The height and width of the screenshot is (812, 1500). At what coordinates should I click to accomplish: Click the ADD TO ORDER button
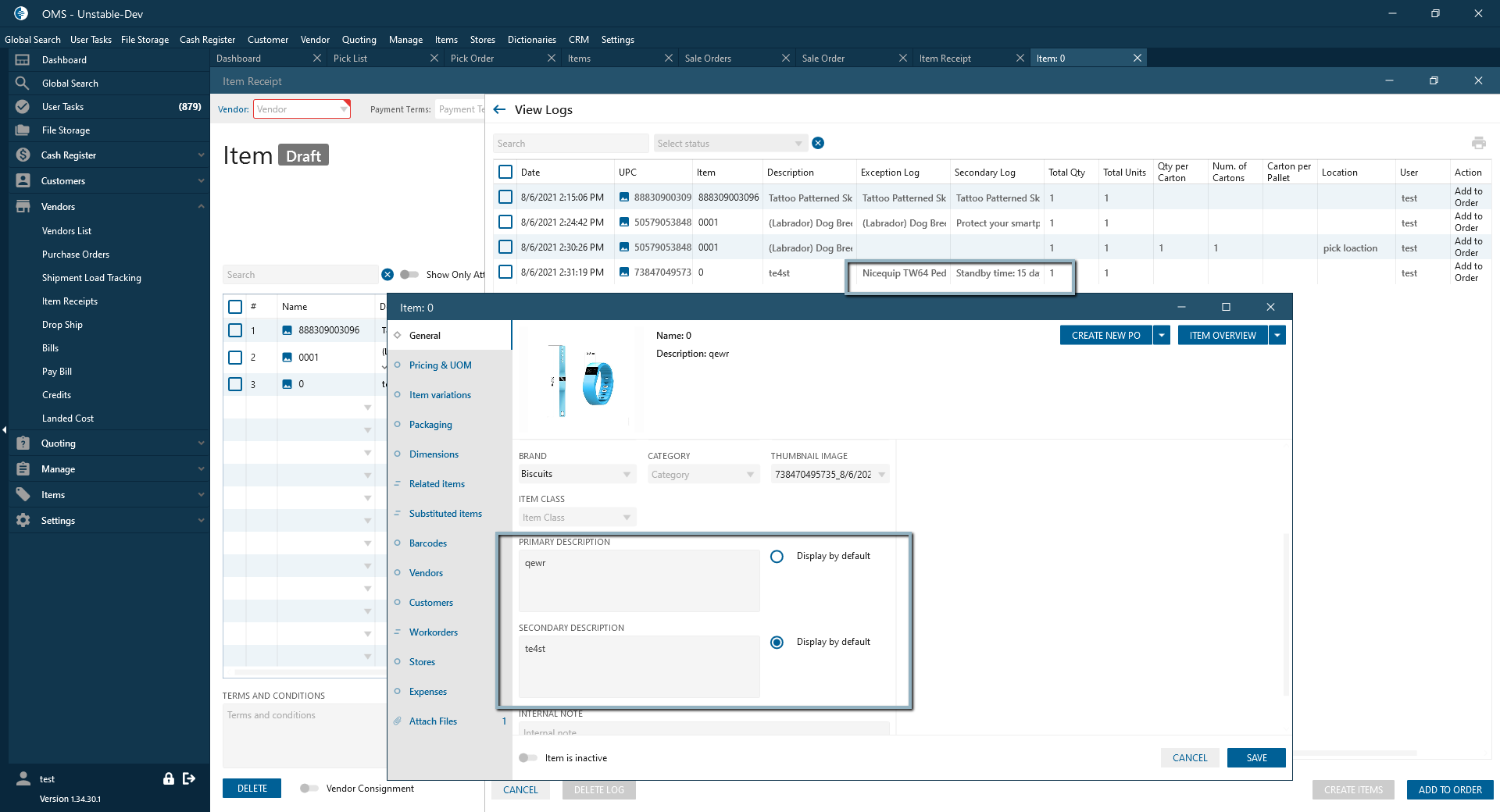[x=1450, y=790]
